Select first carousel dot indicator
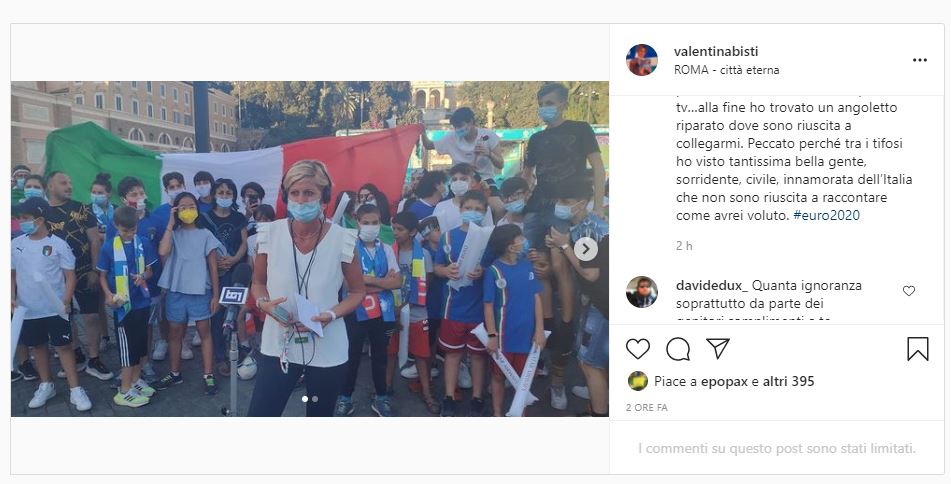 (x=304, y=399)
